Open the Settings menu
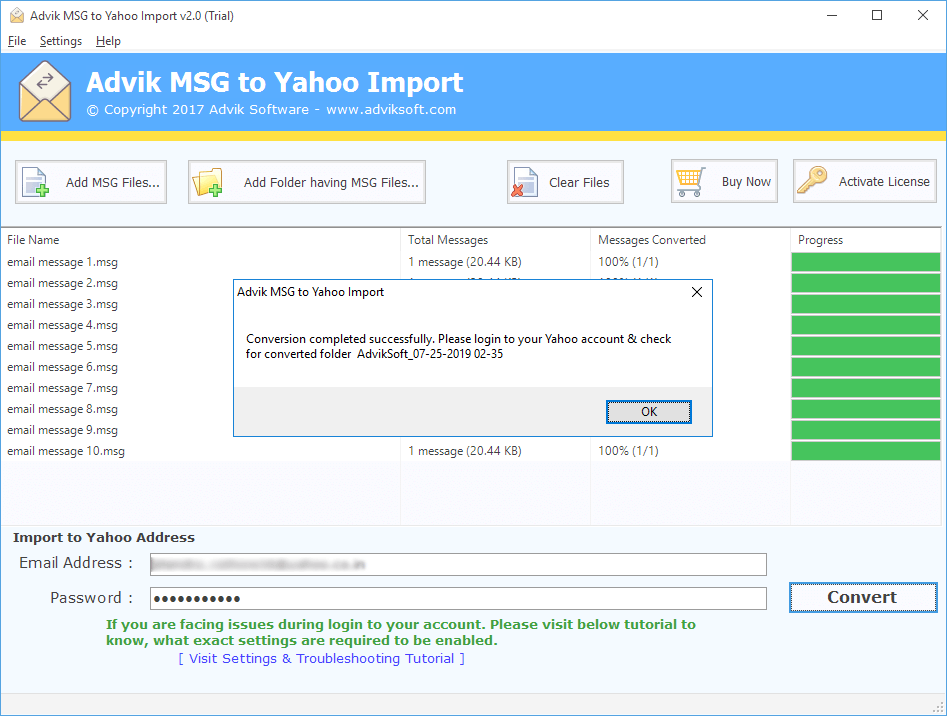This screenshot has height=716, width=947. pos(60,41)
